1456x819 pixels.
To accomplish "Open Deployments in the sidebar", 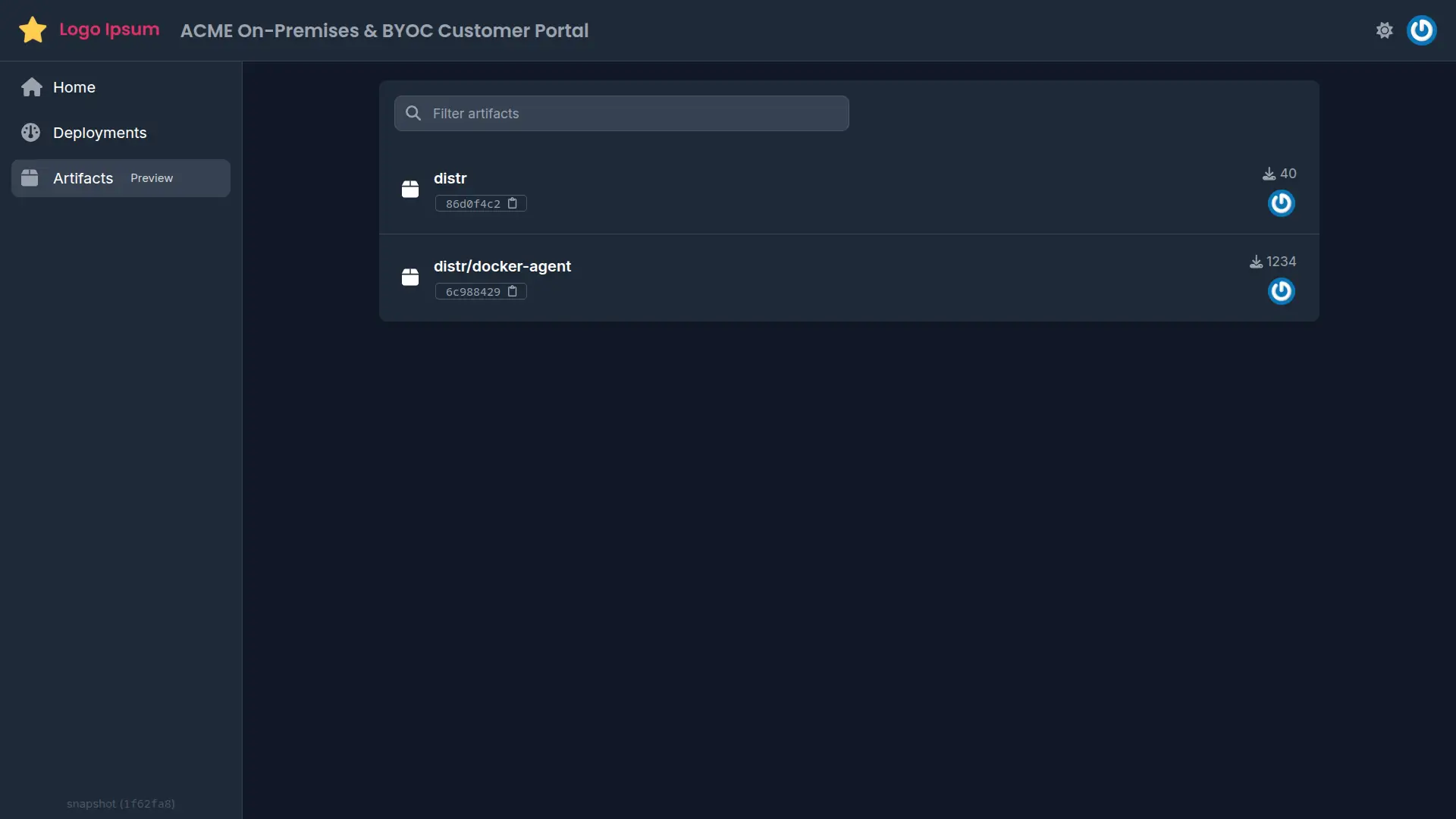I will [x=121, y=133].
